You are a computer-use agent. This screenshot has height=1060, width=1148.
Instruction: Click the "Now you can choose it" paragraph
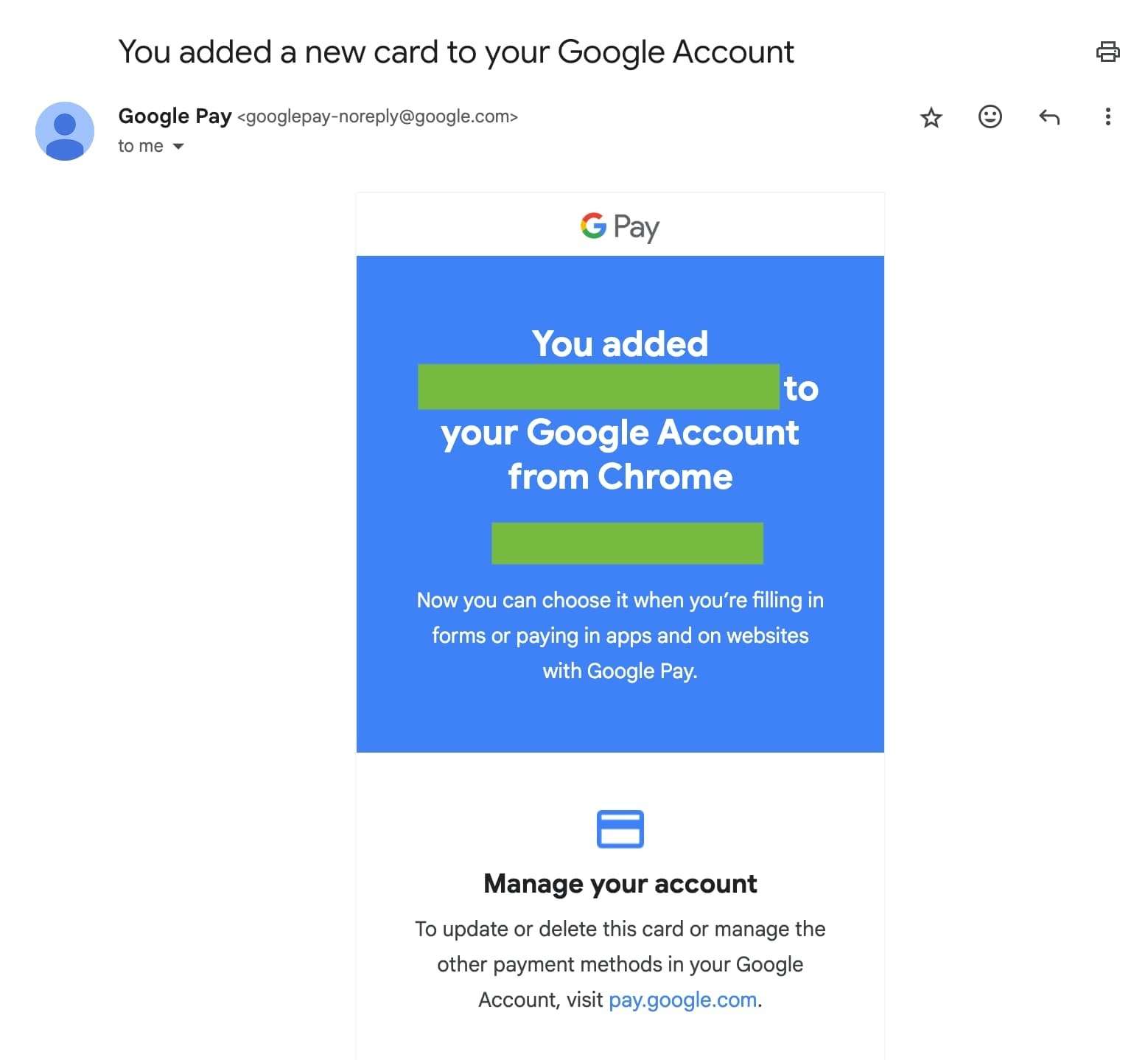[x=620, y=635]
